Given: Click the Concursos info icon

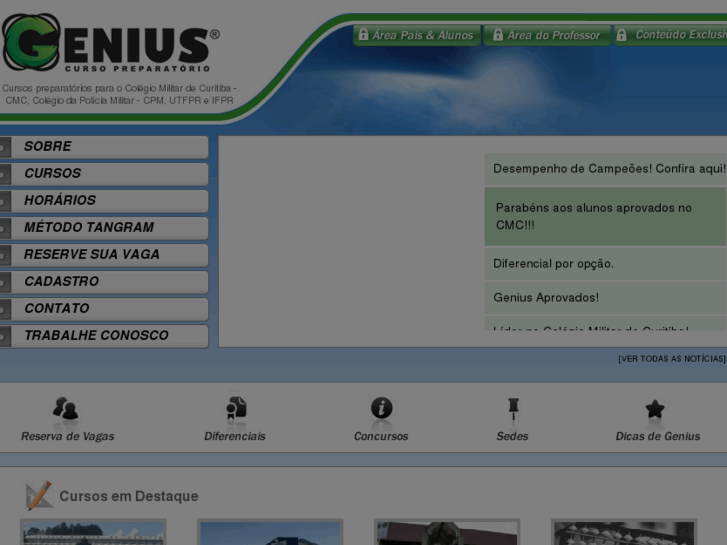Looking at the screenshot, I should [382, 408].
